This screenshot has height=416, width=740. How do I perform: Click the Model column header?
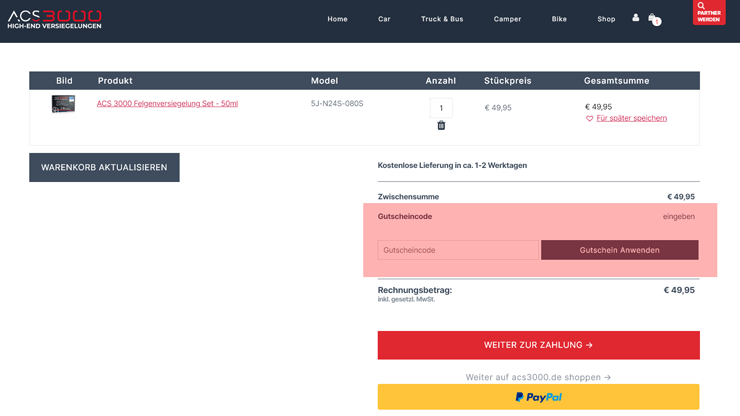324,81
